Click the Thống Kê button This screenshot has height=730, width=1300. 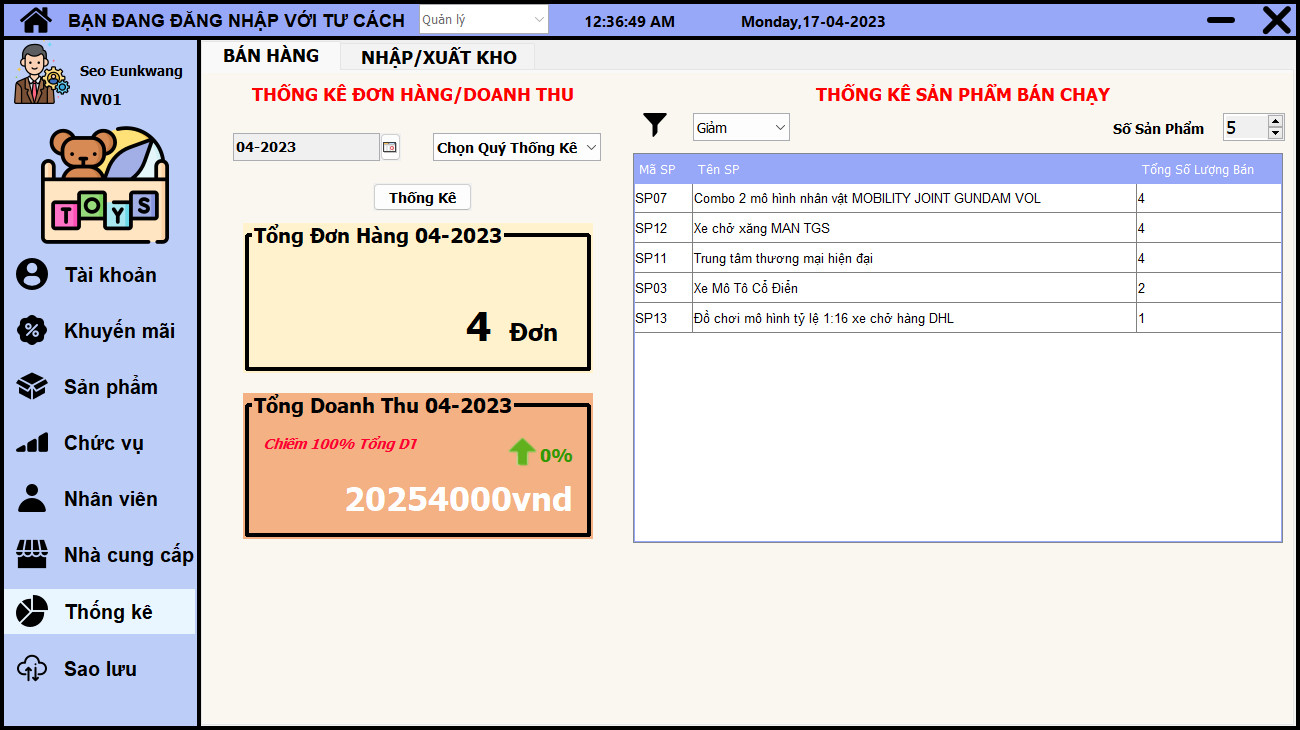422,197
